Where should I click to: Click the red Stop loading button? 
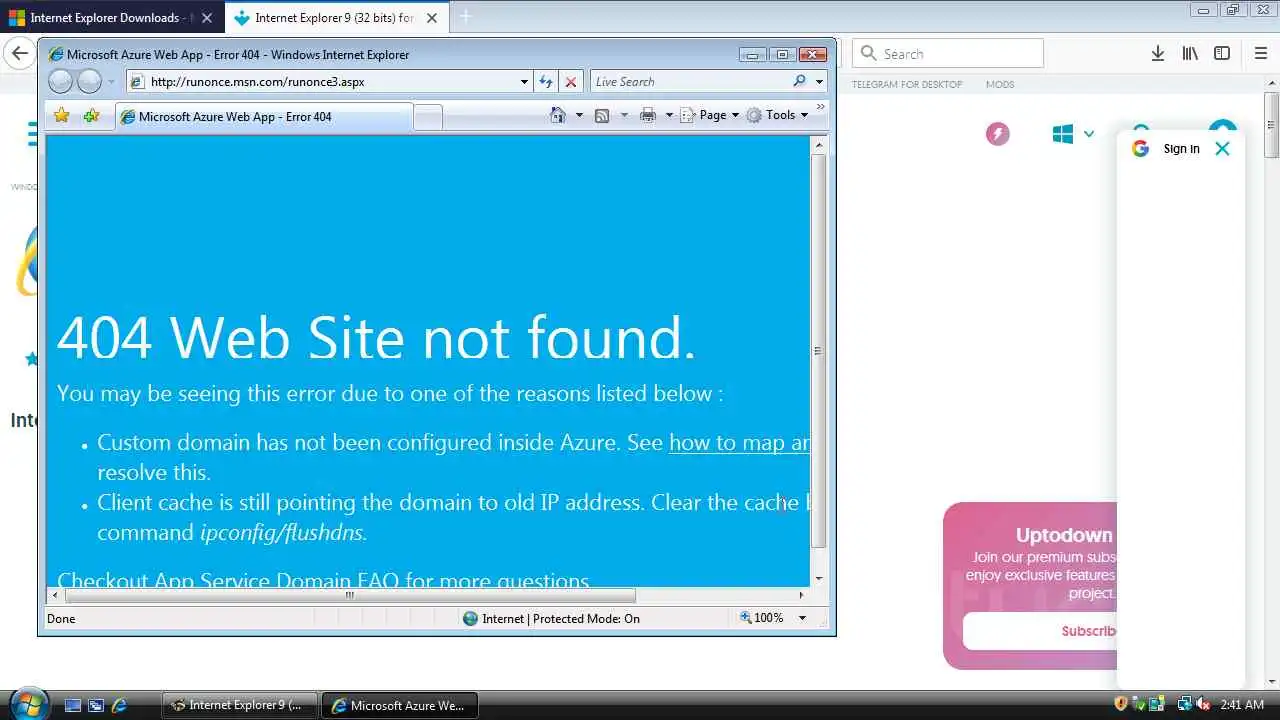tap(570, 82)
